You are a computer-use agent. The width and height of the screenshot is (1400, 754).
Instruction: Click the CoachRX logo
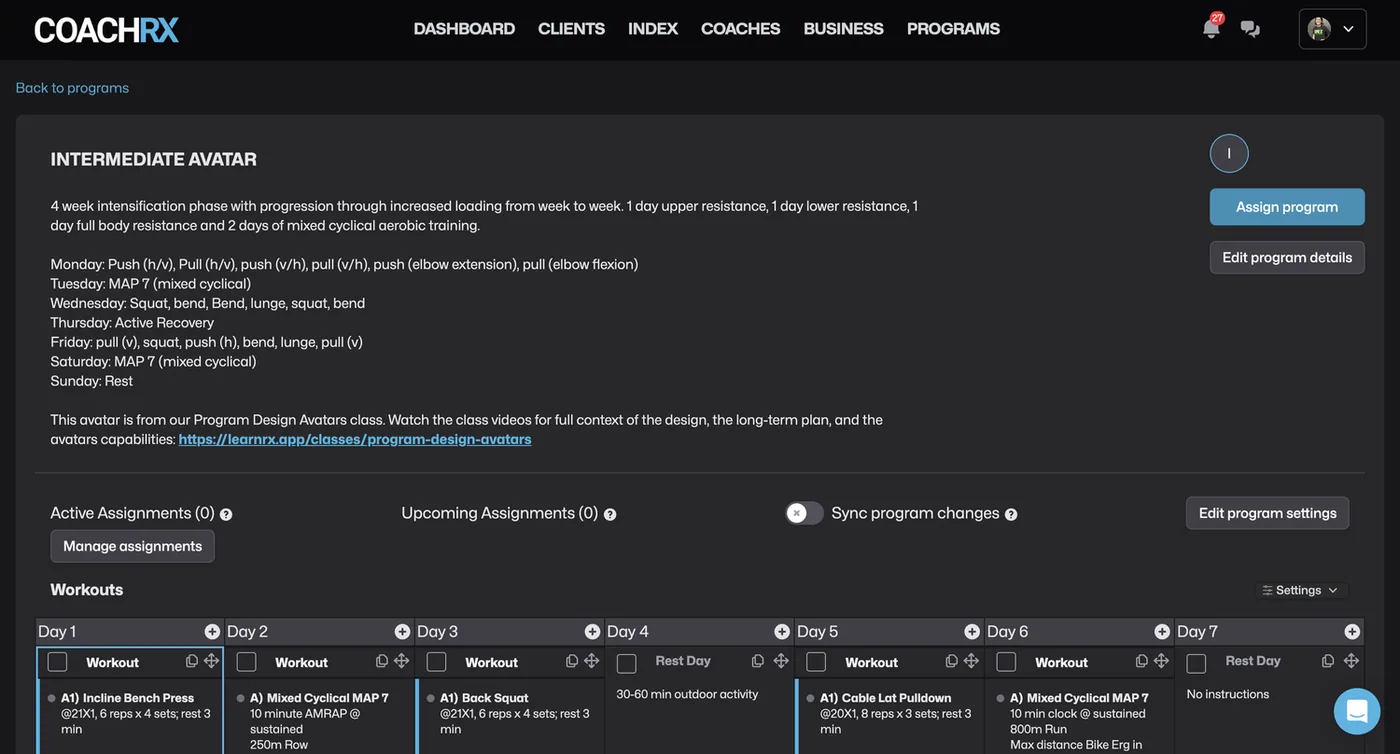[107, 30]
